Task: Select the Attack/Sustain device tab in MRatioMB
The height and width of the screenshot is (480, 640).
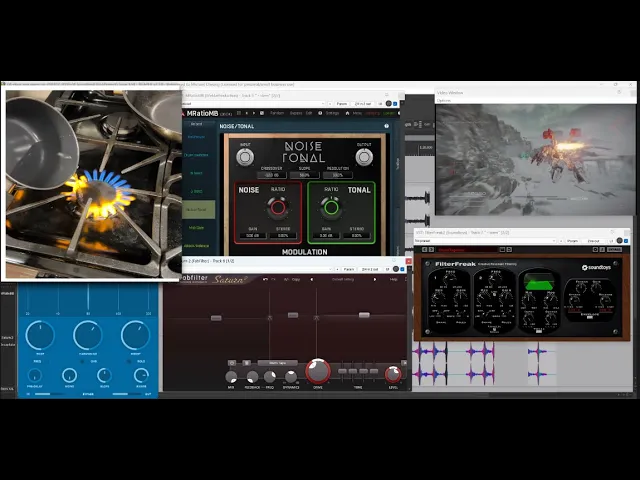Action: tap(196, 246)
